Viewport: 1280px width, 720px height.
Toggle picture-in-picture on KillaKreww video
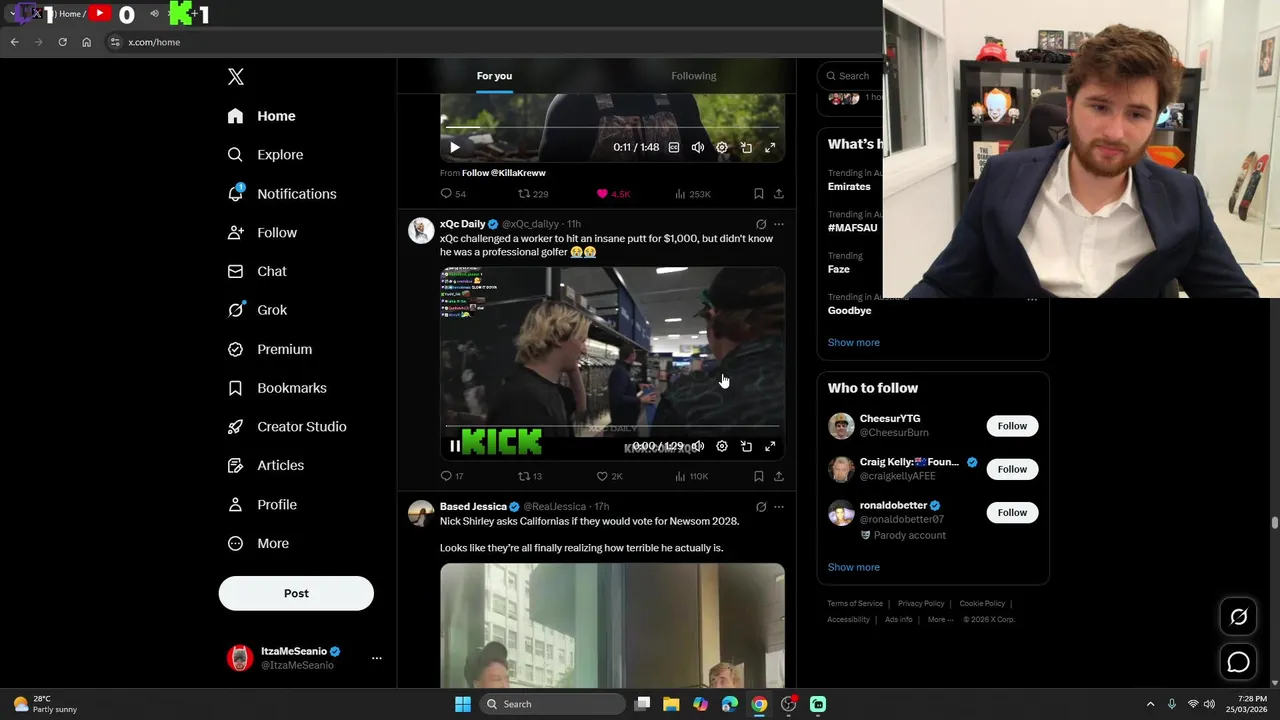746,147
